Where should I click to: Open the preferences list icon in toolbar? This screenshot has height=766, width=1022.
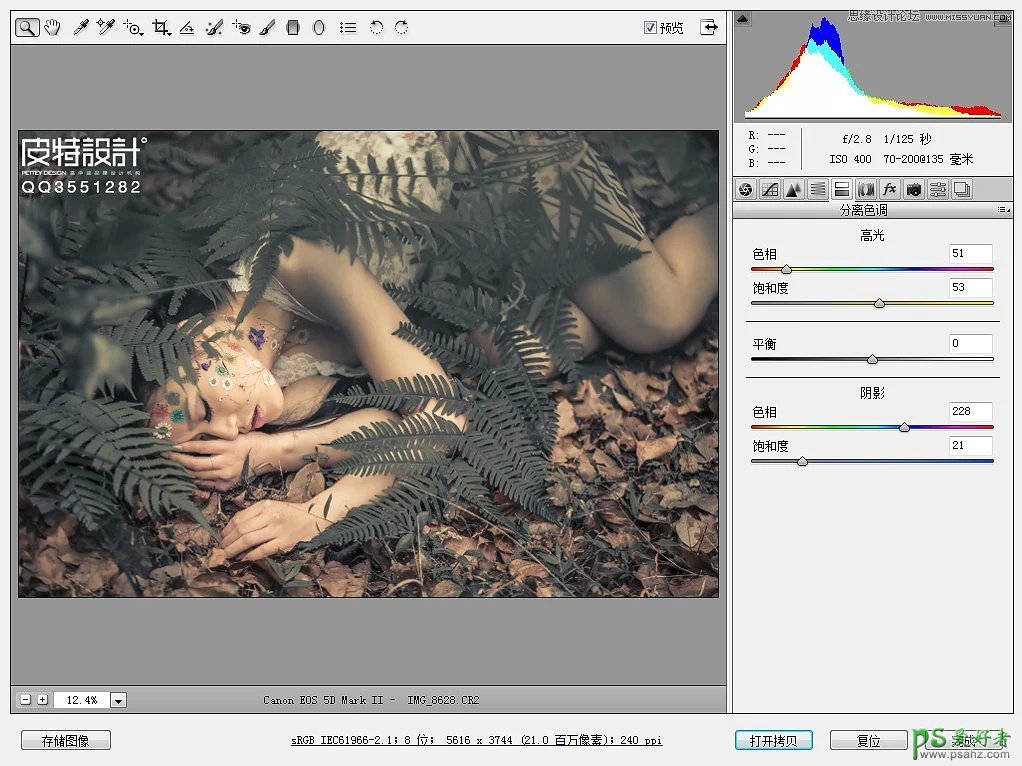[347, 28]
